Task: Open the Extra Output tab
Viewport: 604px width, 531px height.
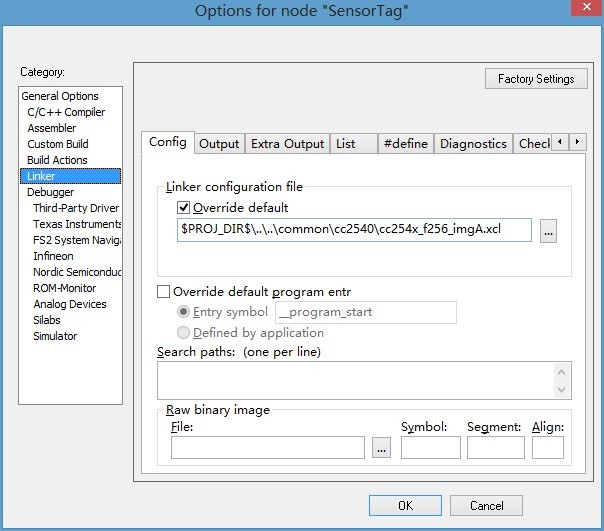Action: point(287,144)
